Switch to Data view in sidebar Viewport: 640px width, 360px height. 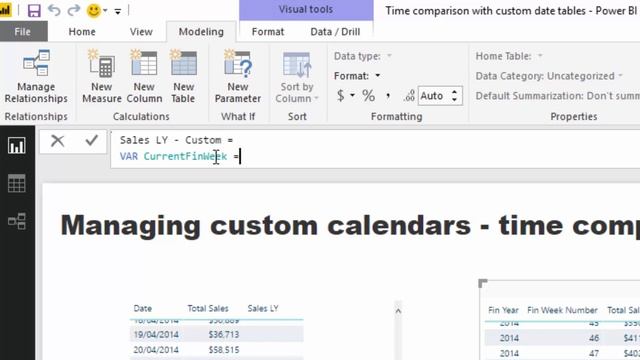17,183
